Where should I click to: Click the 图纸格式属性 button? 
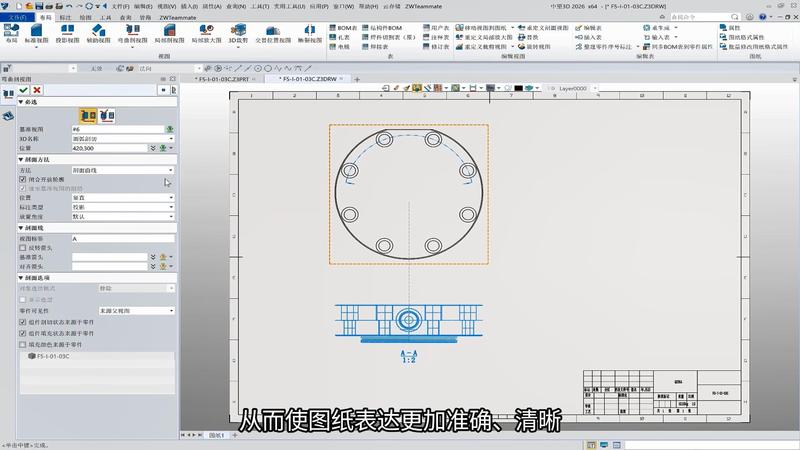748,36
